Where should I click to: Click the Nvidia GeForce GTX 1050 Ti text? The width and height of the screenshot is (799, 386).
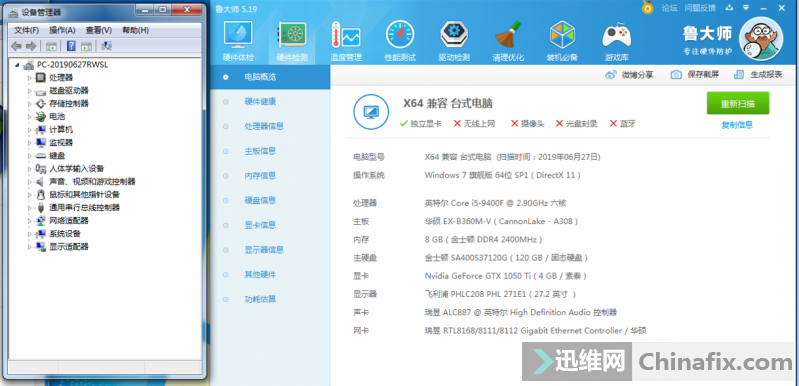(x=505, y=276)
